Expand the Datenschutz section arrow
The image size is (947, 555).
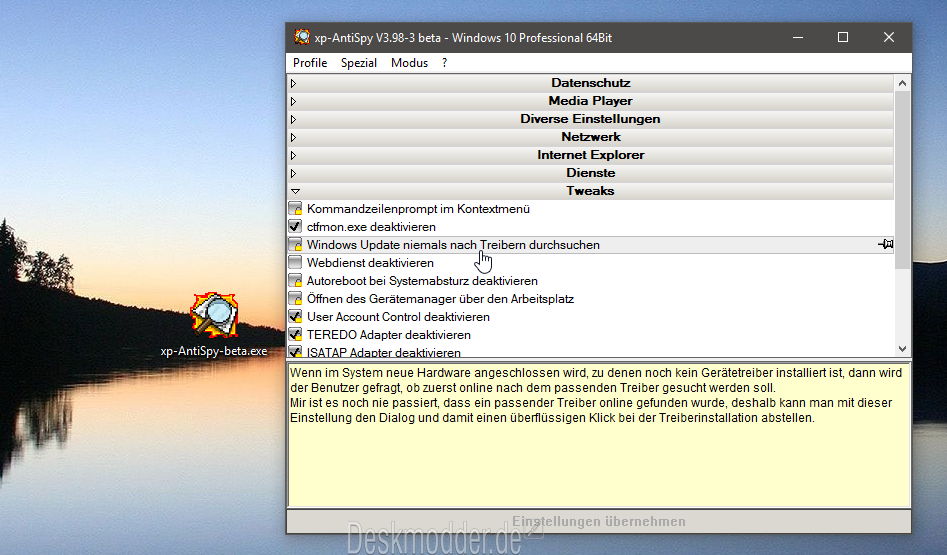click(294, 83)
